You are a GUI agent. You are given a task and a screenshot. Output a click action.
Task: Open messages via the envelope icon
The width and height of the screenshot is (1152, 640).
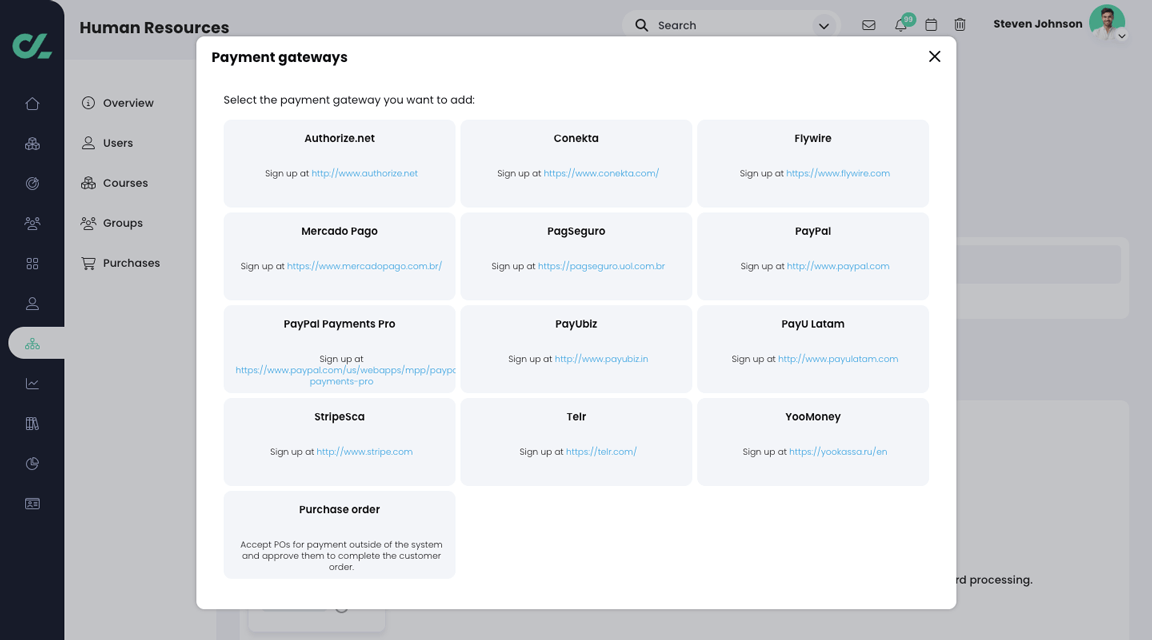pyautogui.click(x=868, y=25)
